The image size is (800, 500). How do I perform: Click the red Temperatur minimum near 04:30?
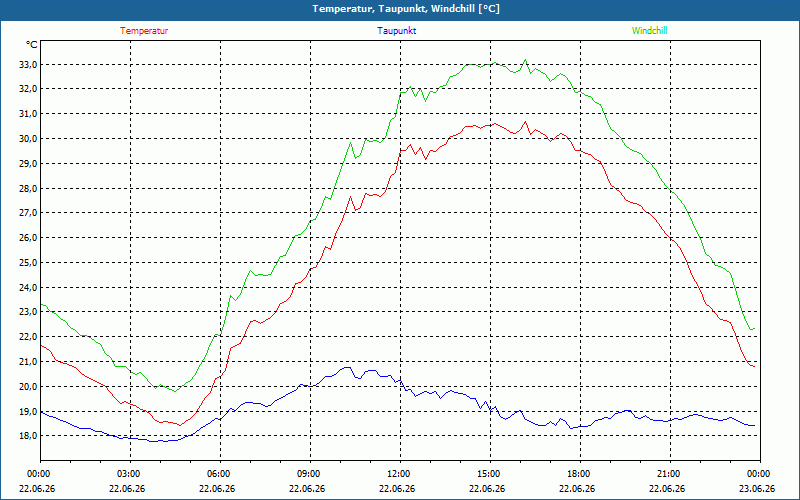coord(180,425)
